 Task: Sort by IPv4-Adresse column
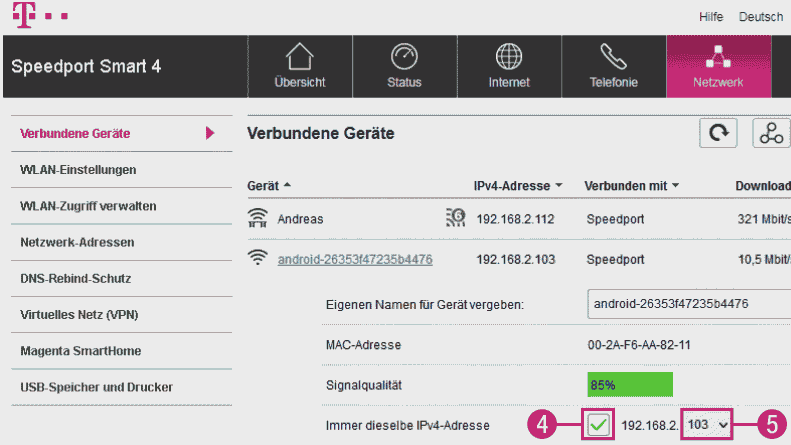(x=518, y=186)
